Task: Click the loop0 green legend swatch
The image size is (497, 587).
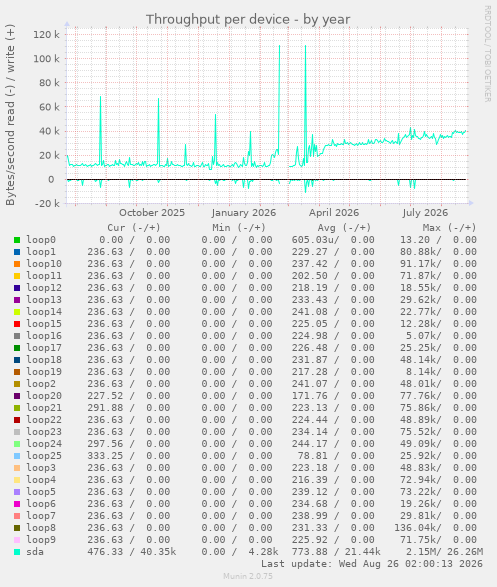Action: pos(17,240)
